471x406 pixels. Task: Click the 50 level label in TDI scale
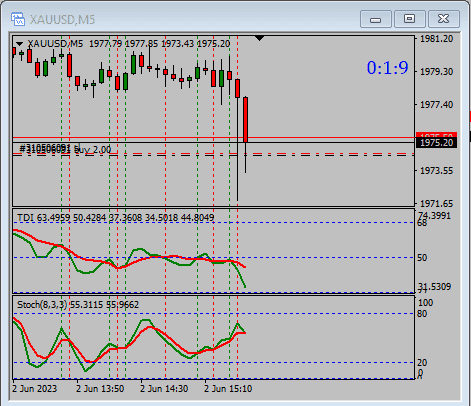pyautogui.click(x=422, y=258)
